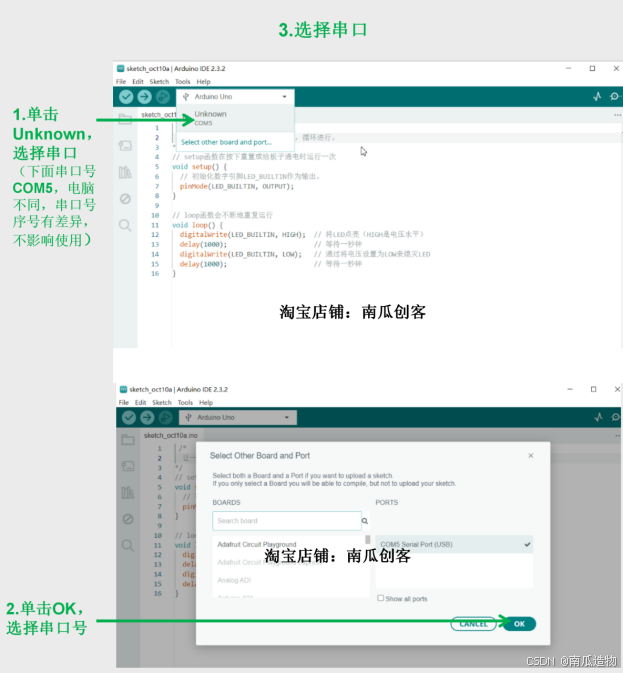Click digitalWrite(LED_BUILTIN, HIGH) code line
This screenshot has width=623, height=673.
[242, 234]
